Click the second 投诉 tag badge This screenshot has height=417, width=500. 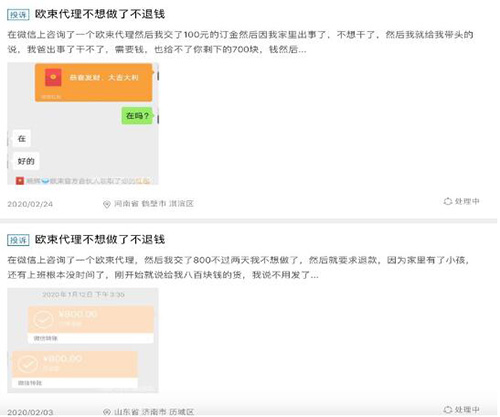tap(18, 240)
